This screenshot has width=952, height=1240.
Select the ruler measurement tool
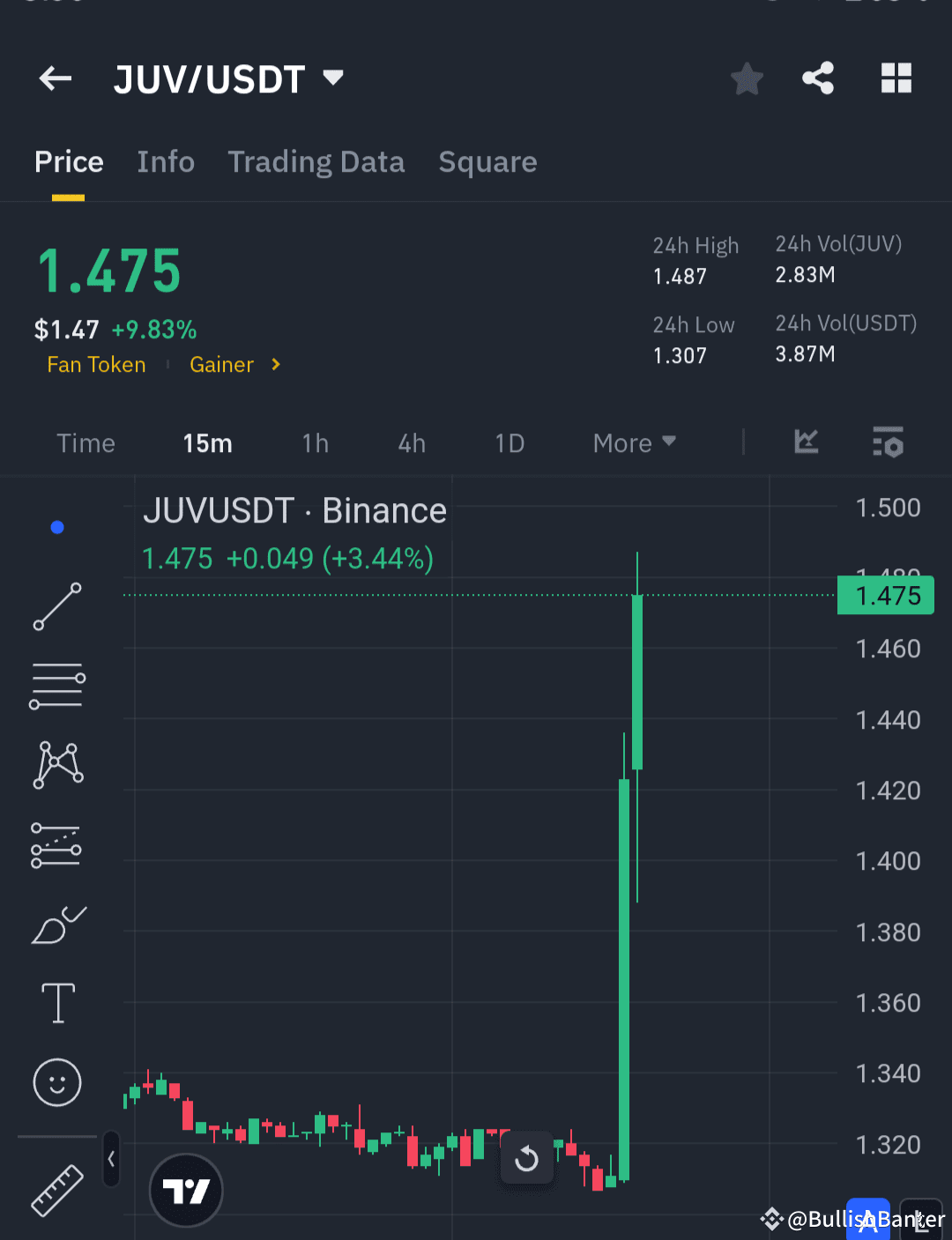pyautogui.click(x=57, y=1192)
